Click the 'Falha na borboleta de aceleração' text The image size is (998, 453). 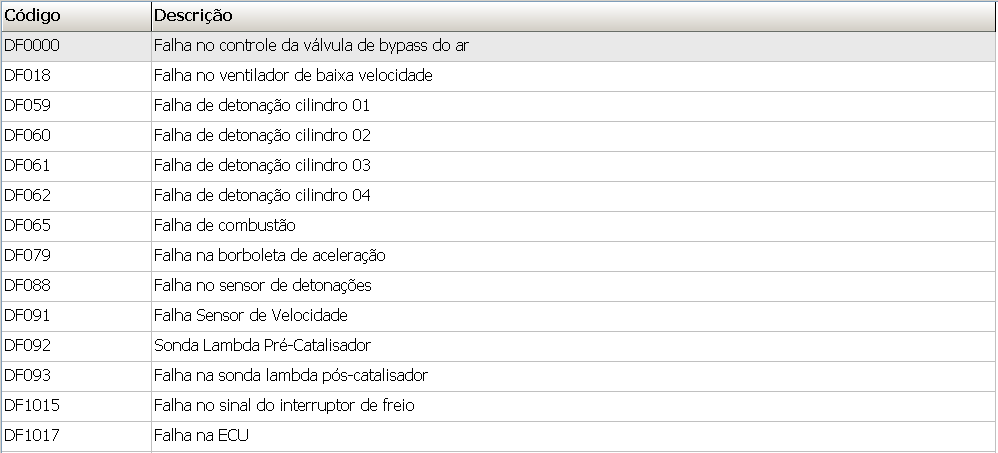coord(270,256)
